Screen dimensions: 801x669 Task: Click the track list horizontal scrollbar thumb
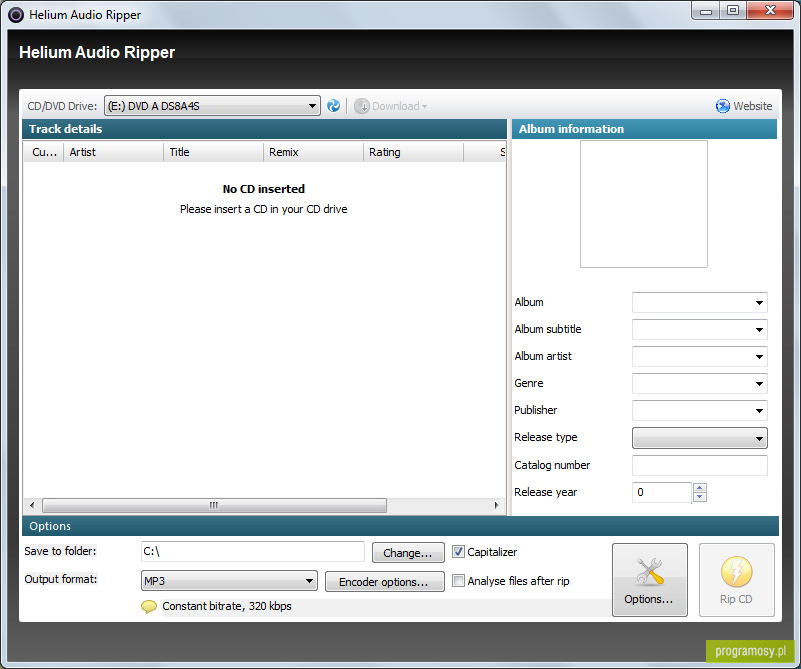point(215,506)
